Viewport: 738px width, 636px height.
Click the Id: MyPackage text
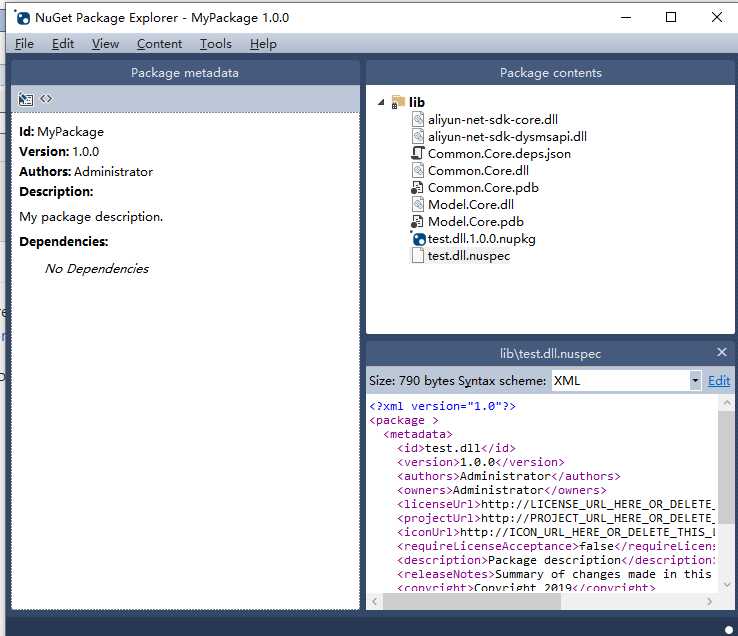point(61,131)
